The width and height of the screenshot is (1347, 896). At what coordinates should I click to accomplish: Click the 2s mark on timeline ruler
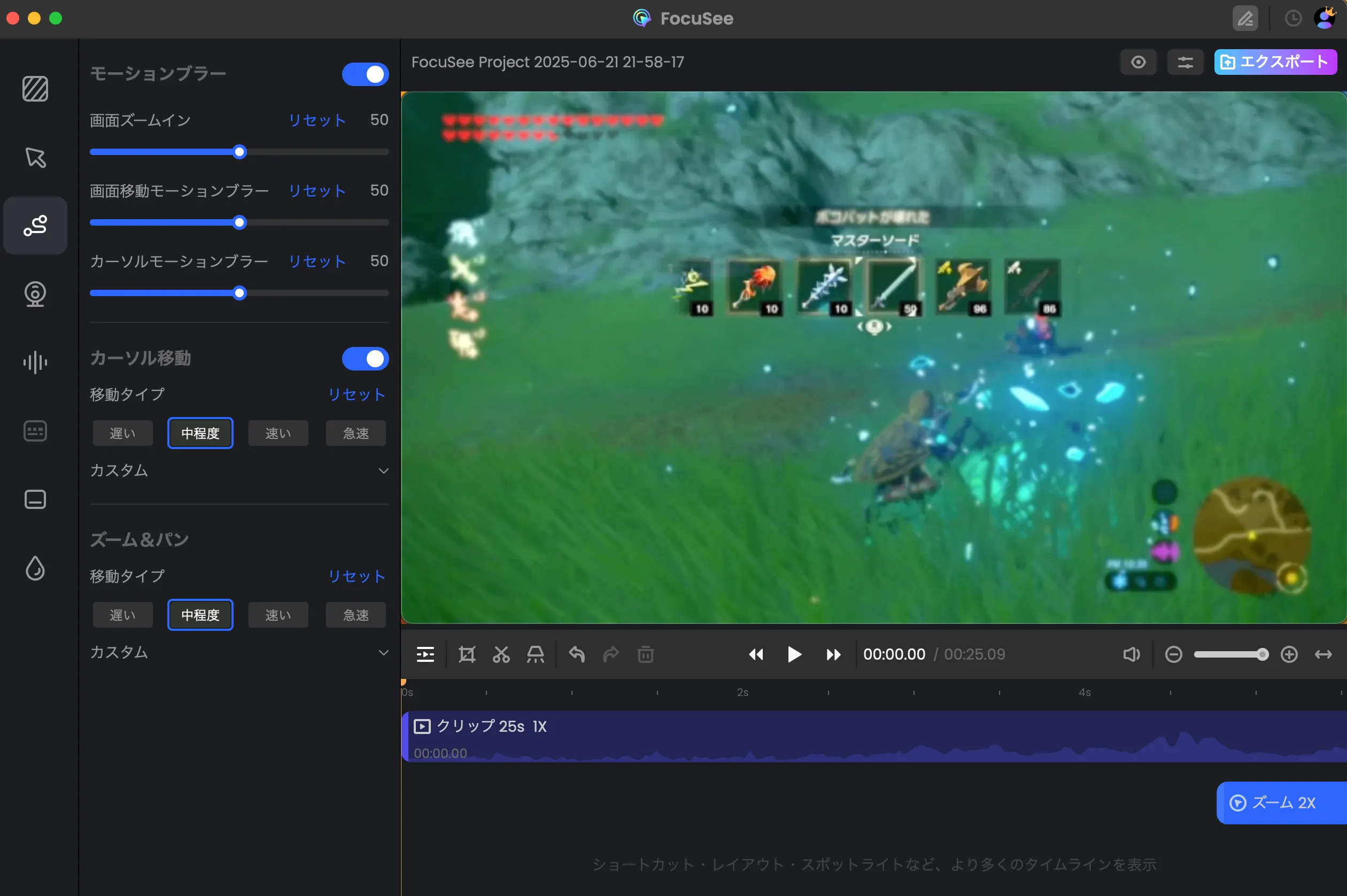(x=742, y=692)
